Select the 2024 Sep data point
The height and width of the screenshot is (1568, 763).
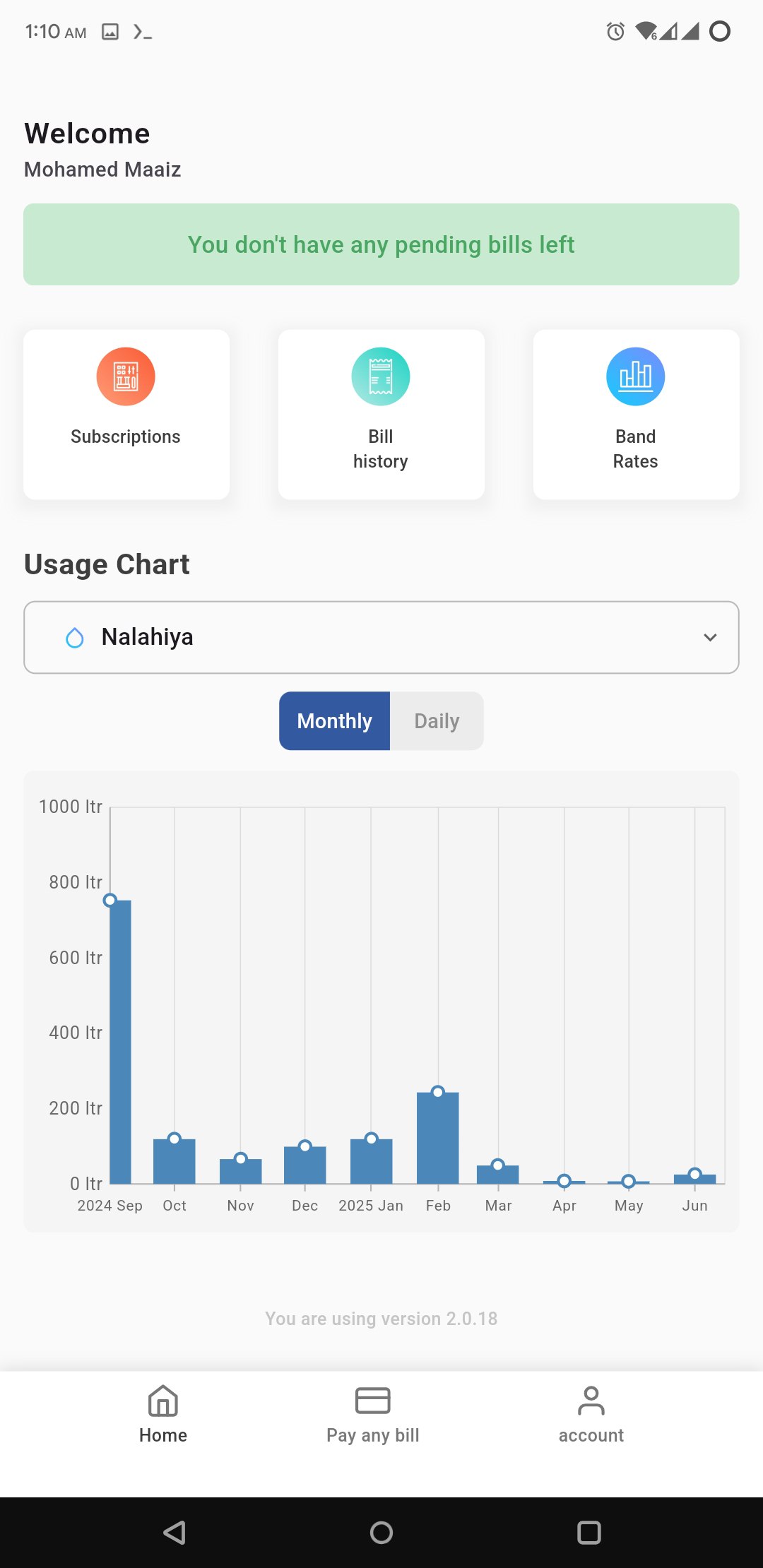(110, 900)
